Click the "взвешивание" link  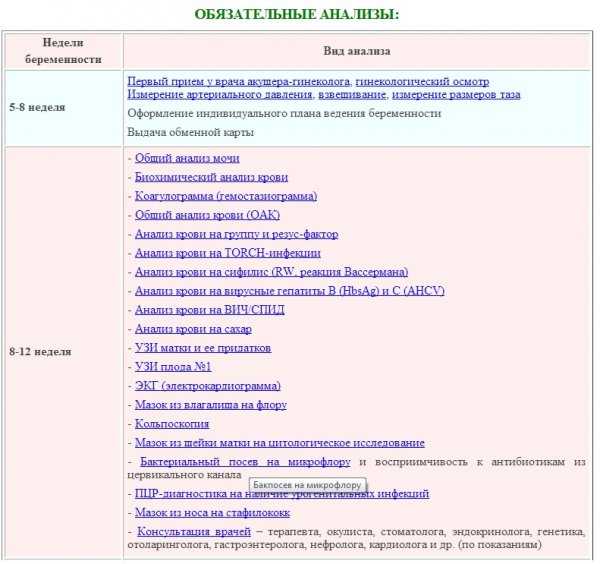pyautogui.click(x=352, y=95)
